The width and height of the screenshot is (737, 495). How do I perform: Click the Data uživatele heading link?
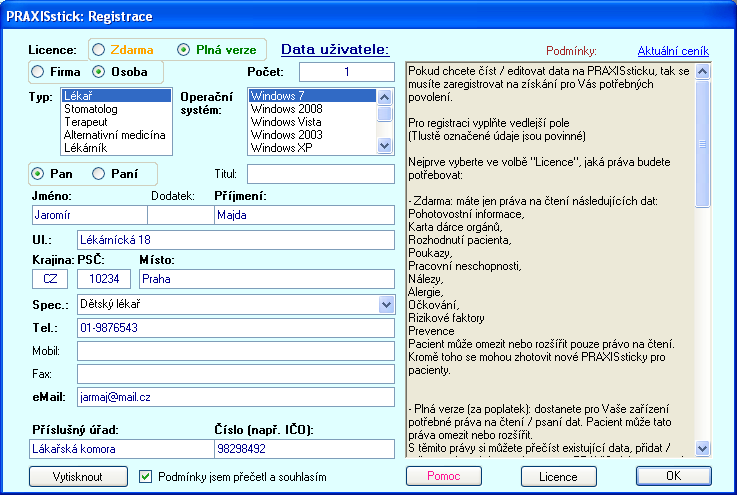coord(335,49)
